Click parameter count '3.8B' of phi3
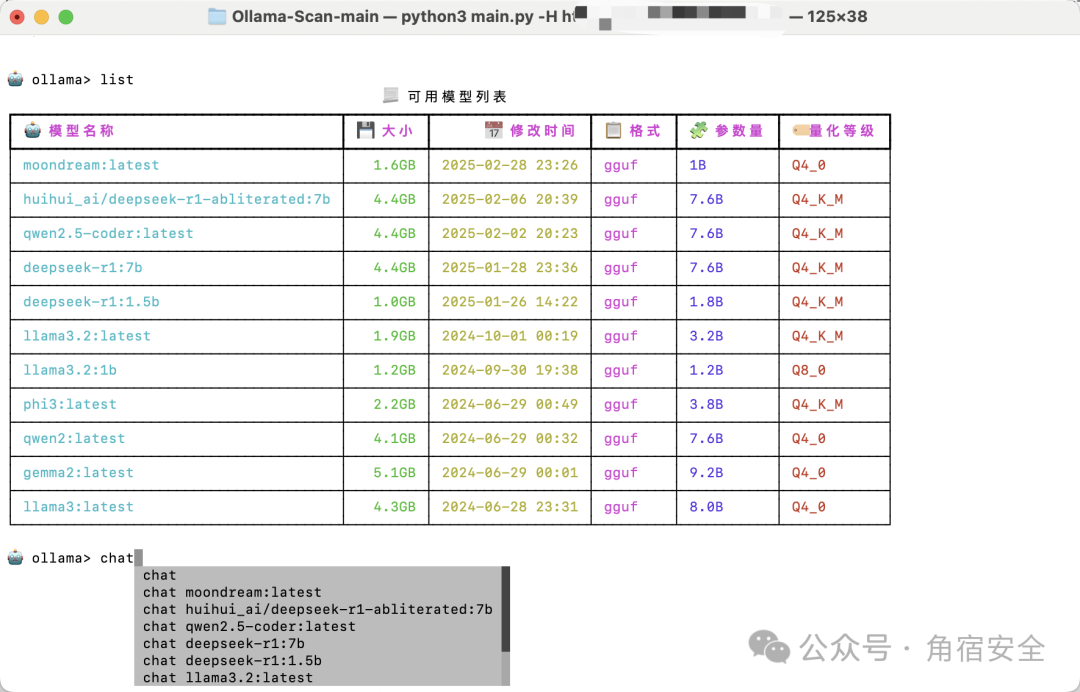Screen dimensions: 1080x692 (x=706, y=404)
